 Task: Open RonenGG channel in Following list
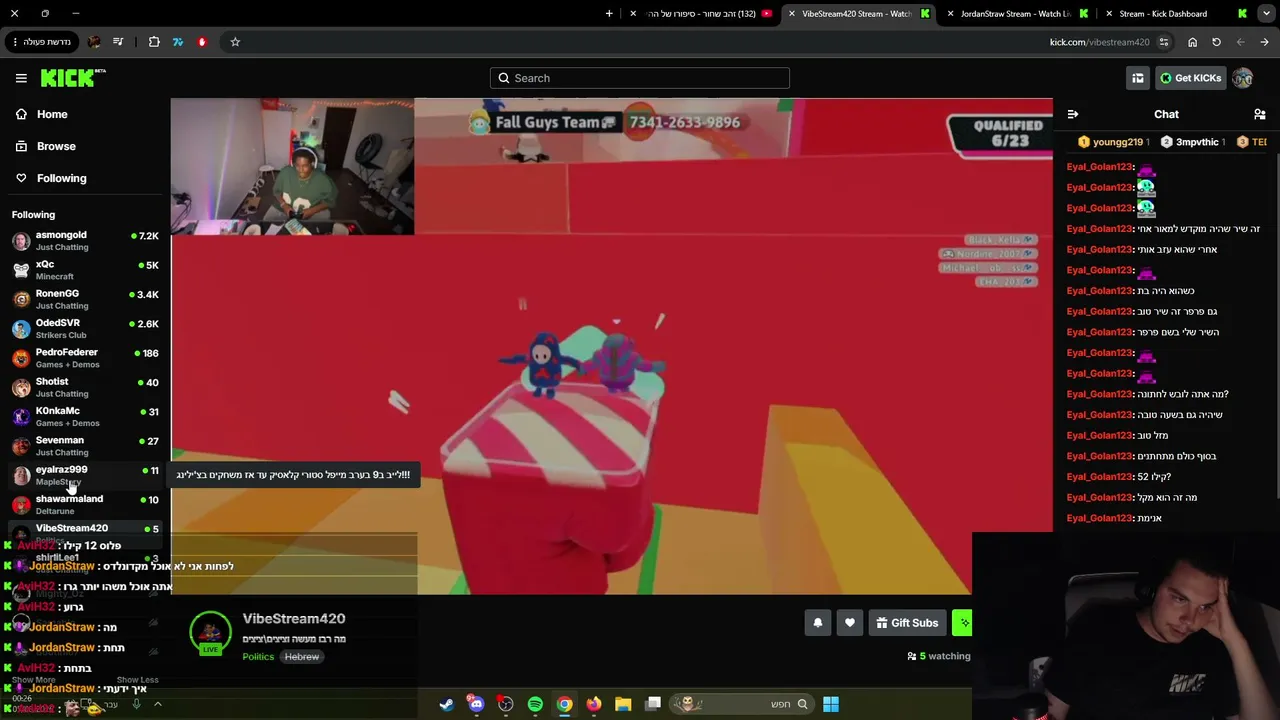85,299
